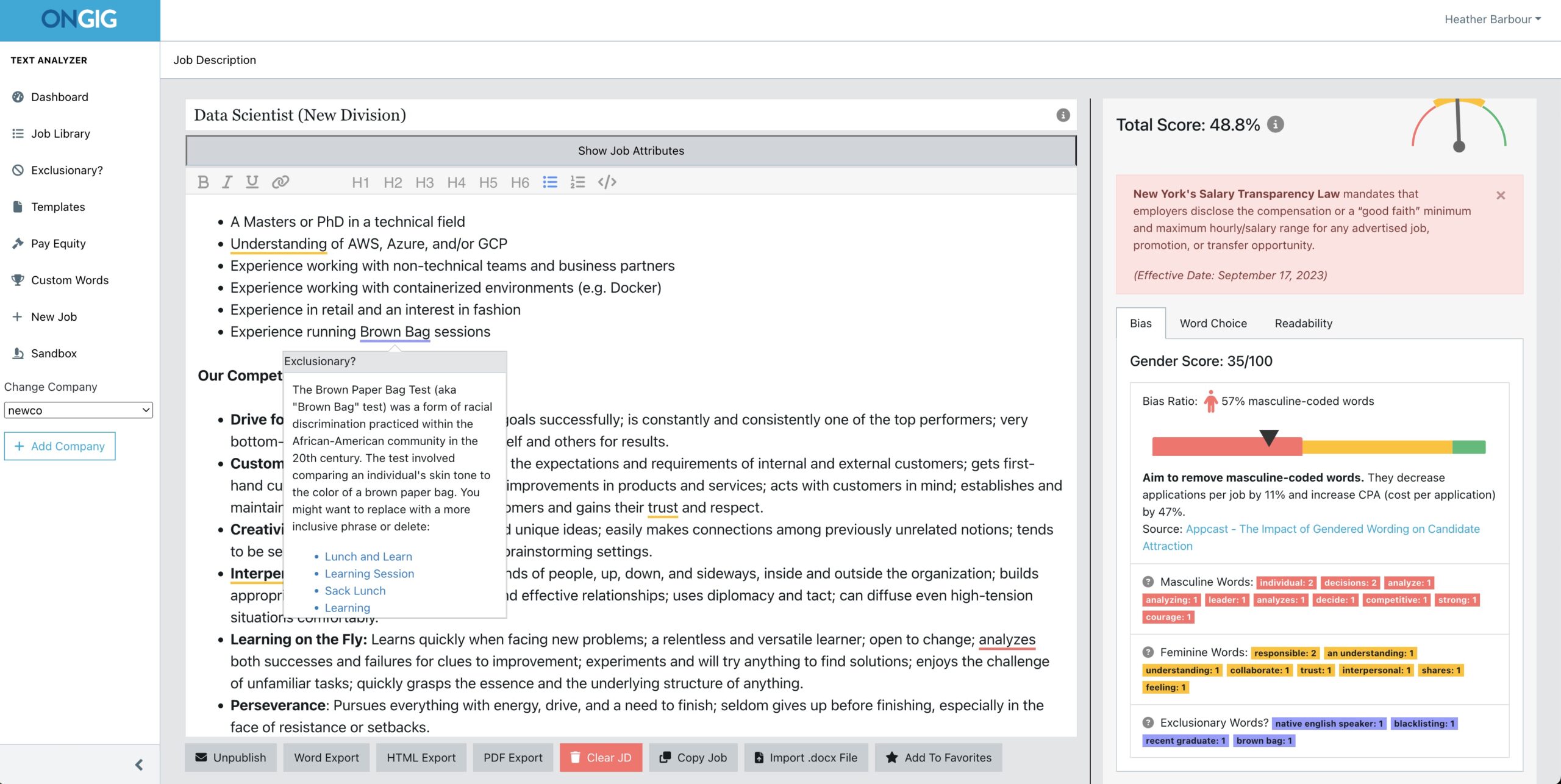Choose the Sack Lunch replacement suggestion
This screenshot has height=784, width=1561.
355,590
